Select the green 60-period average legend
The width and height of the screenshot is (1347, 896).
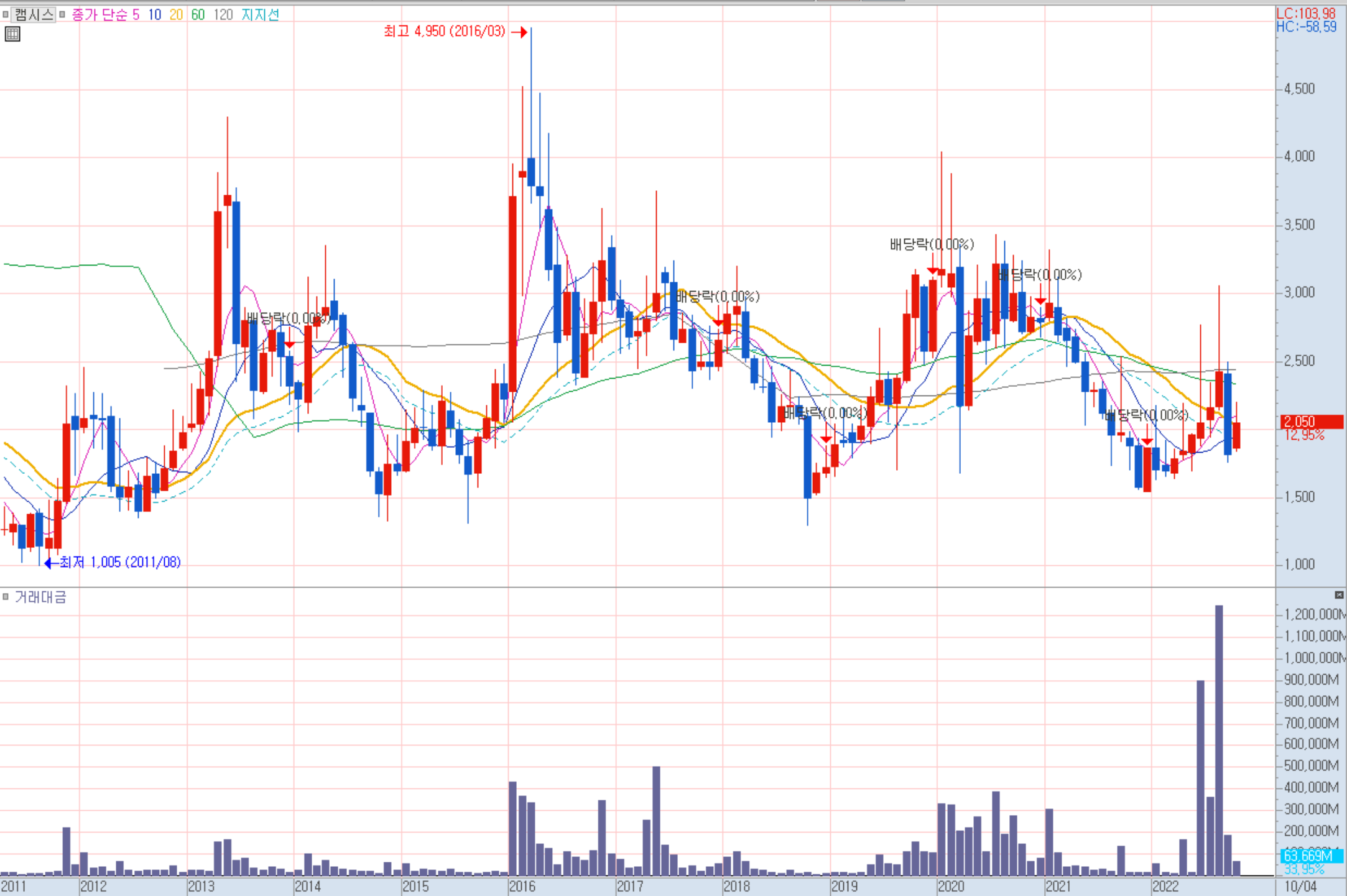coord(198,14)
